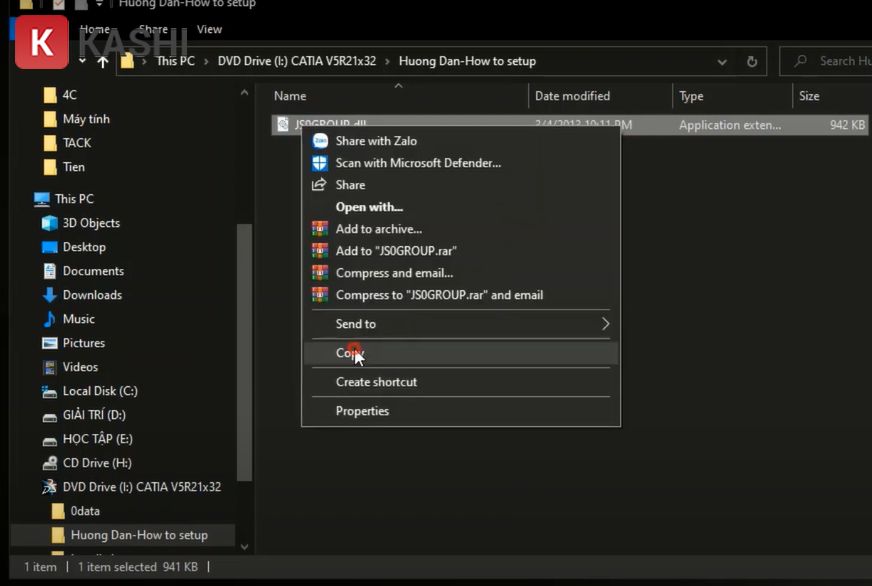Expand the chevron after This PC in path

click(206, 61)
